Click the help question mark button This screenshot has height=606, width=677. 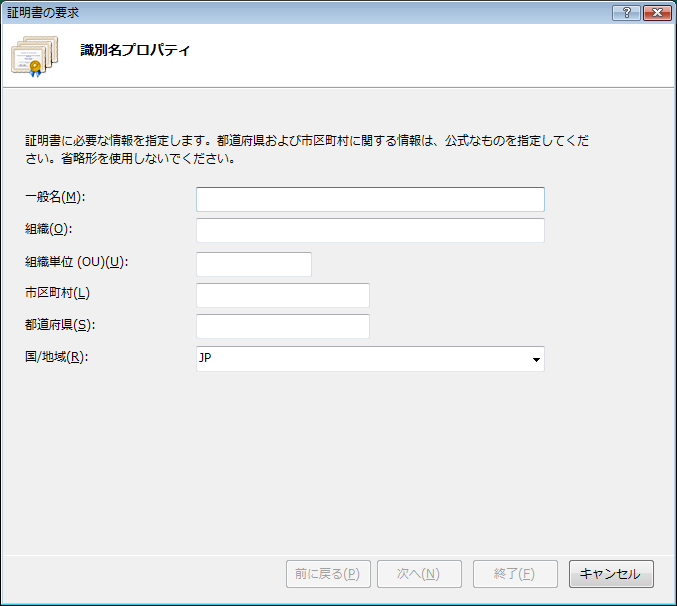pos(629,12)
